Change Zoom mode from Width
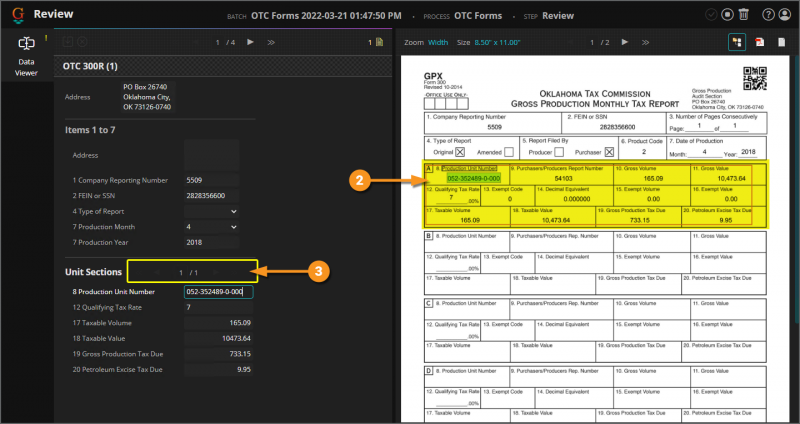800x424 pixels. point(438,42)
